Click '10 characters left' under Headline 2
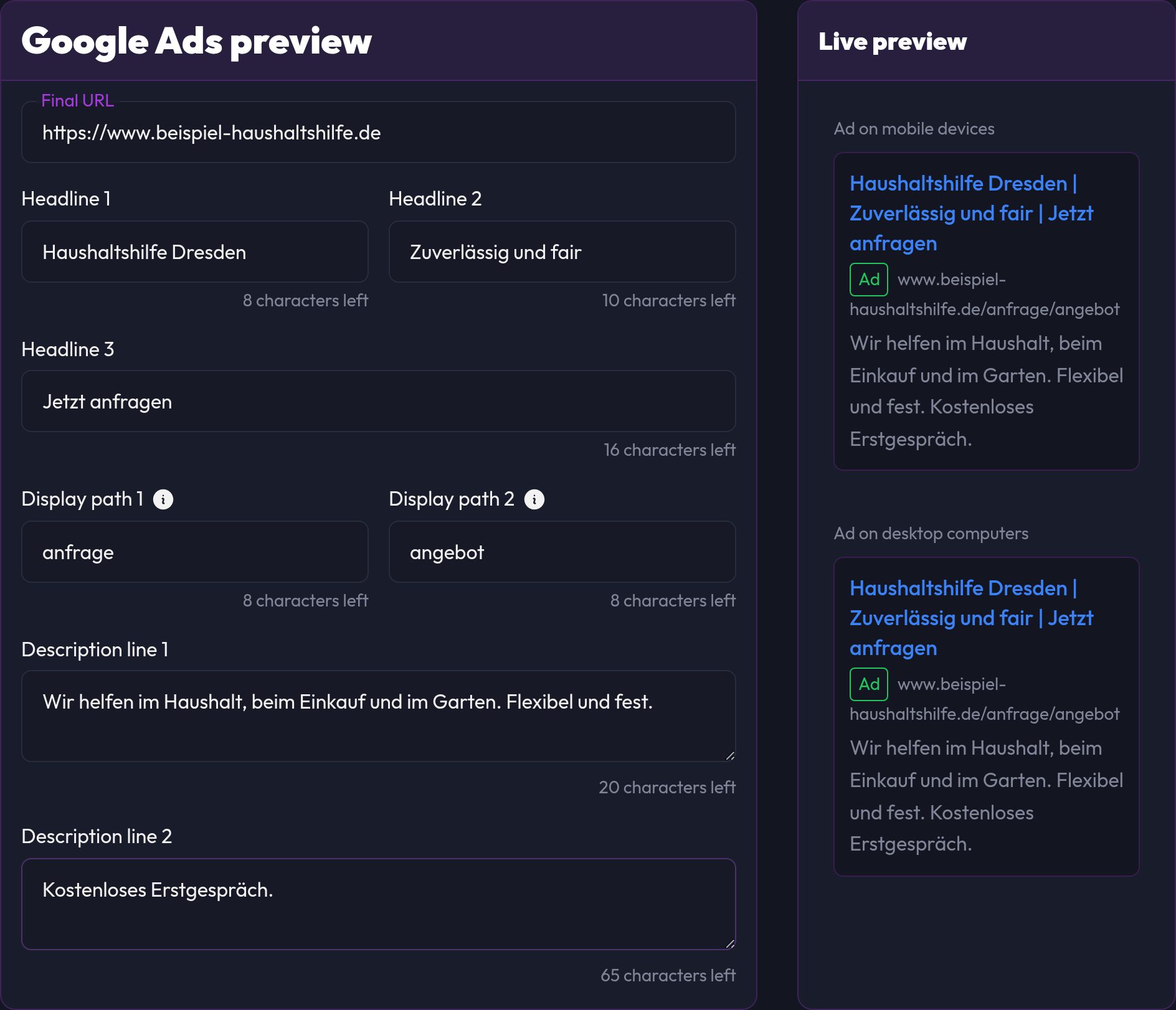 pyautogui.click(x=669, y=300)
